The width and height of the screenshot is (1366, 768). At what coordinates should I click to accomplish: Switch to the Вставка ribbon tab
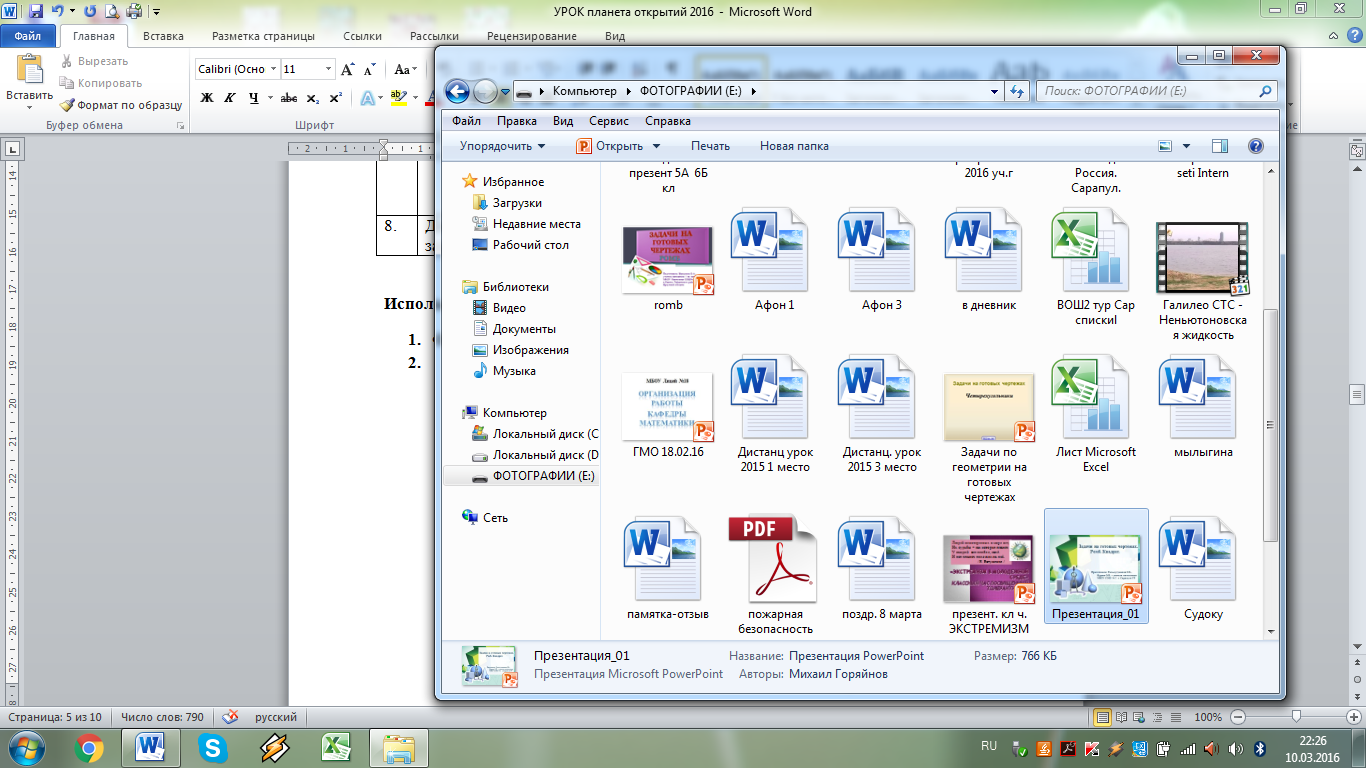click(163, 36)
